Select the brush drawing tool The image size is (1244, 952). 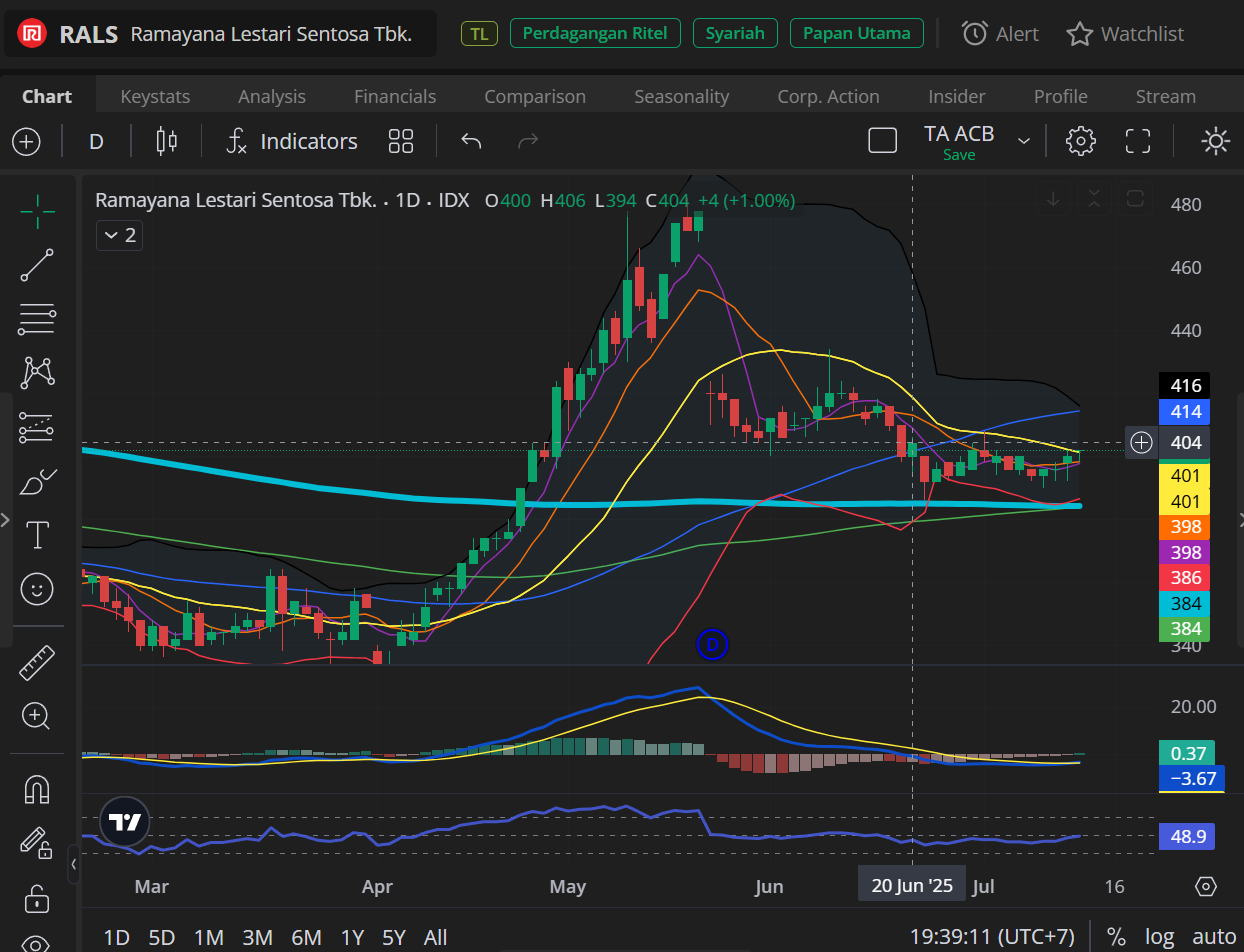tap(37, 482)
